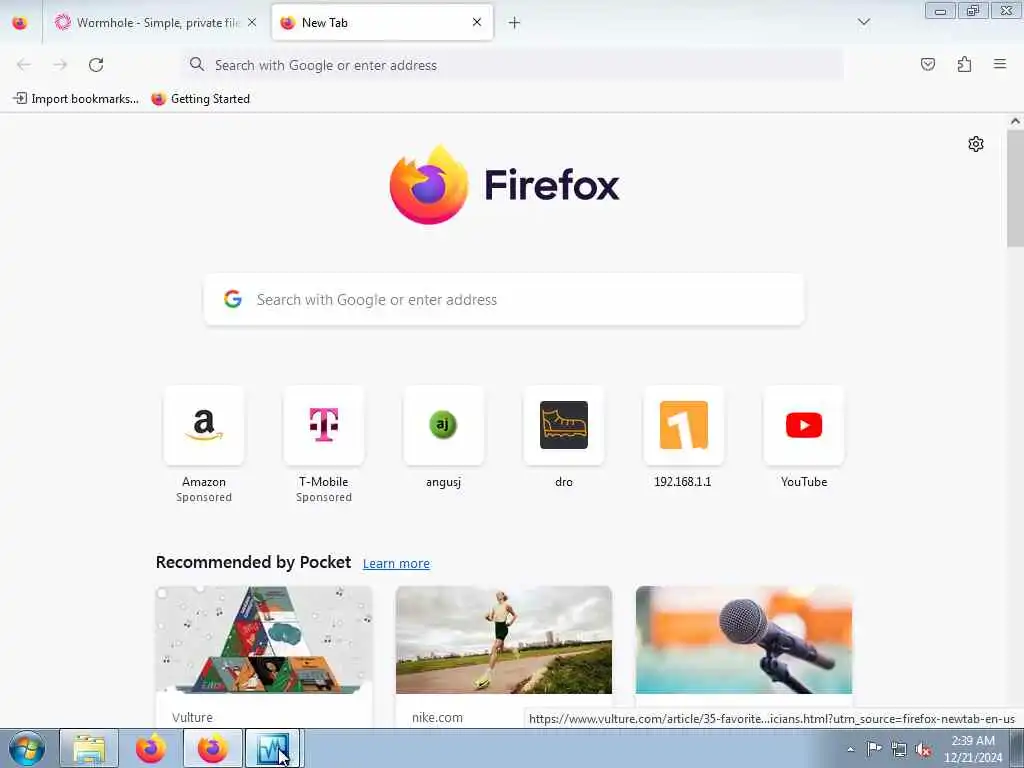Select the New Tab tab

click(x=382, y=23)
